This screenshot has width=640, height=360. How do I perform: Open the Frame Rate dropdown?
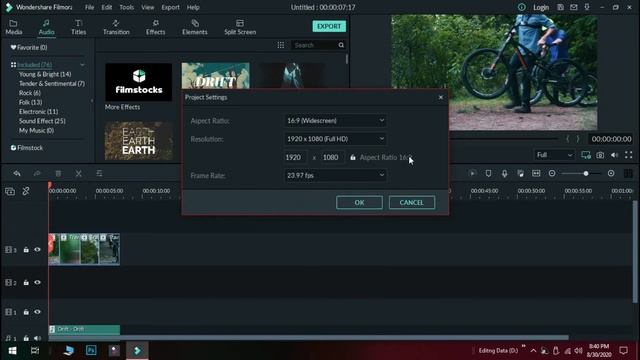click(x=335, y=175)
